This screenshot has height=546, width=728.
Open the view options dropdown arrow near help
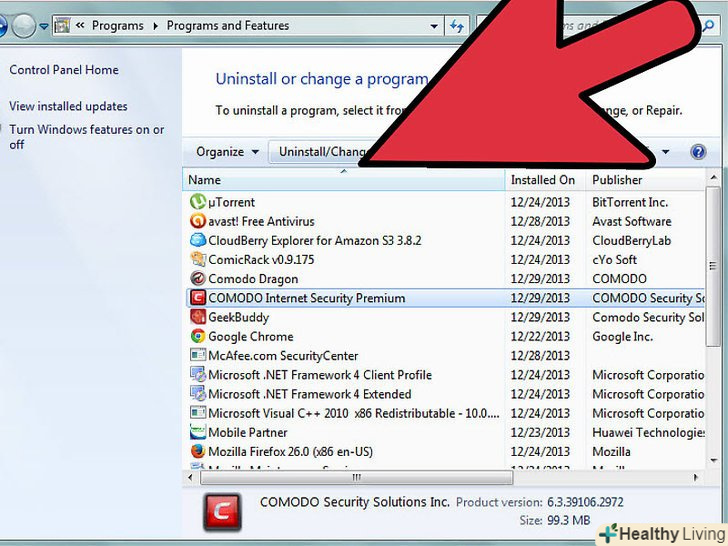pos(665,152)
